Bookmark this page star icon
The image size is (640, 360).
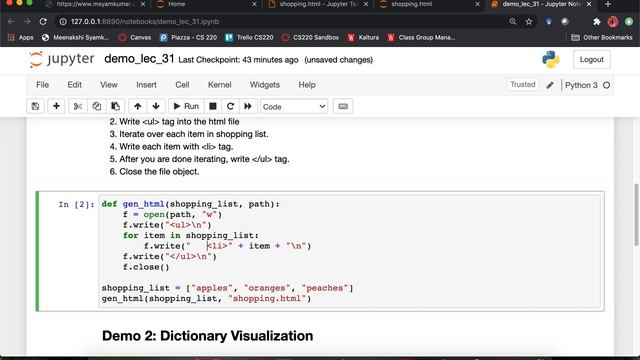[529, 22]
